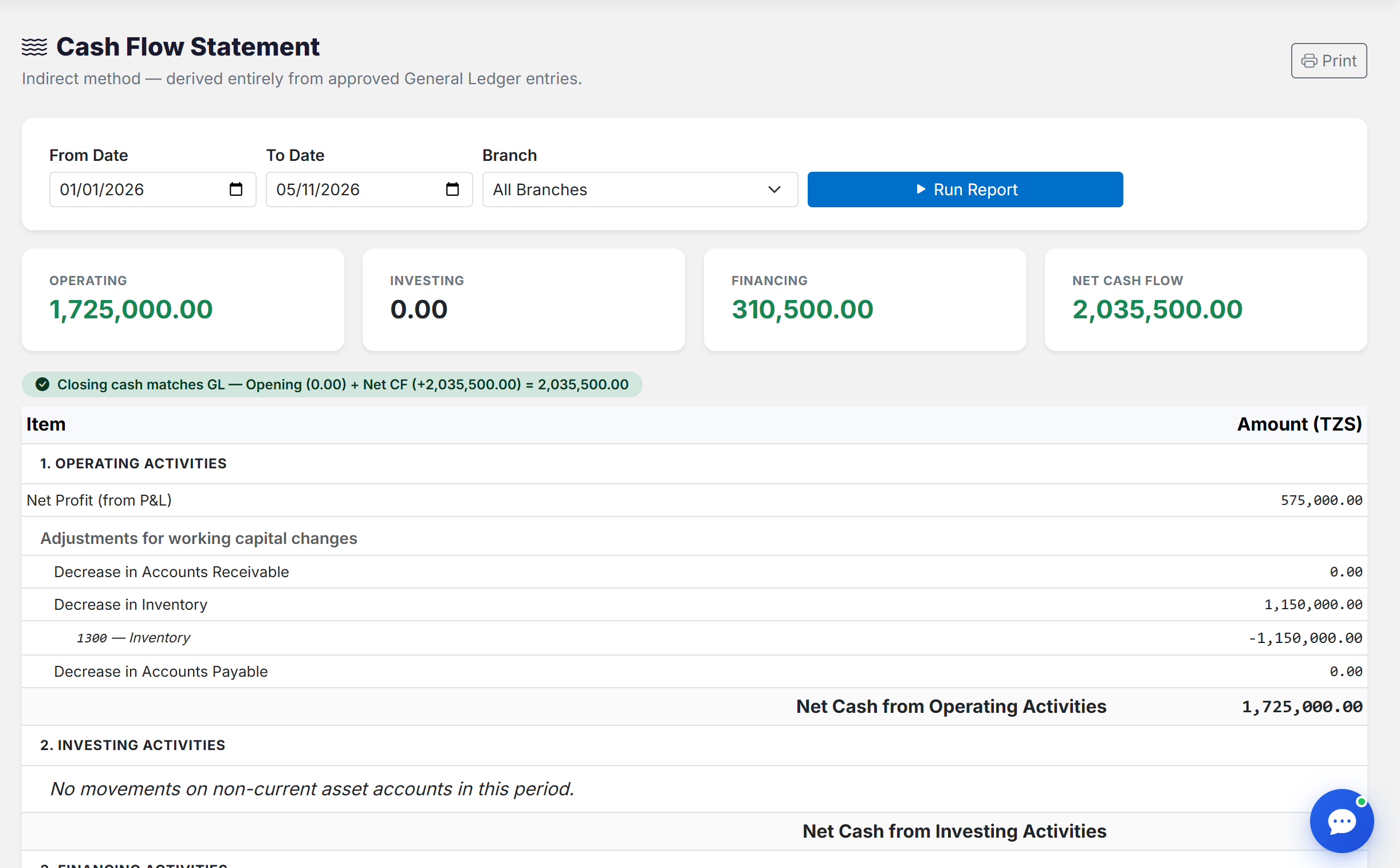
Task: Click the amount -1,150,000.00 for account 1300
Action: (x=1305, y=638)
